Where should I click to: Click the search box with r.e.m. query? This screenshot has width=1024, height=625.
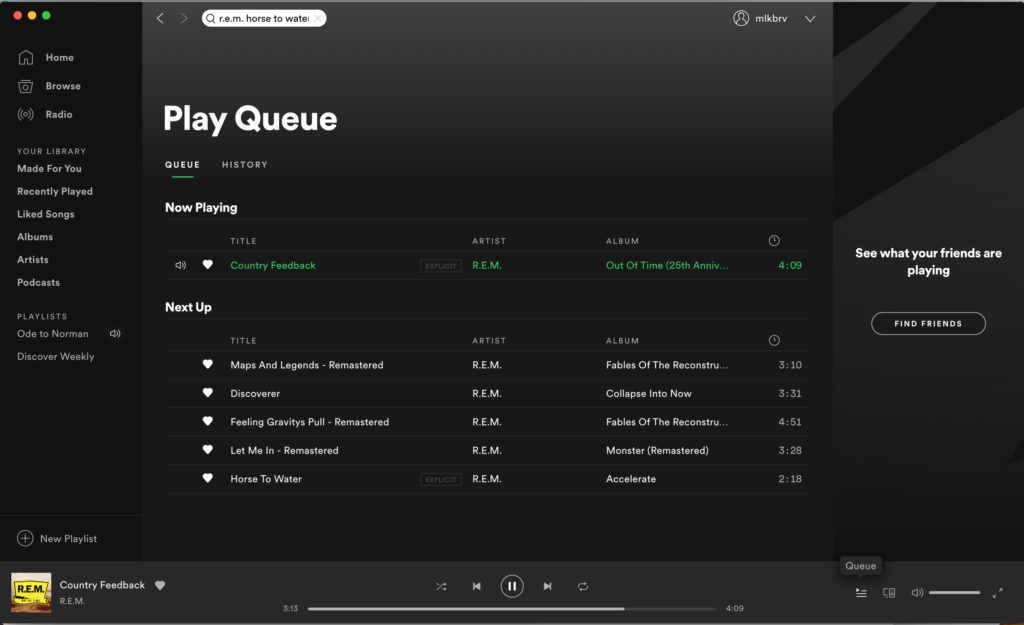pos(264,18)
